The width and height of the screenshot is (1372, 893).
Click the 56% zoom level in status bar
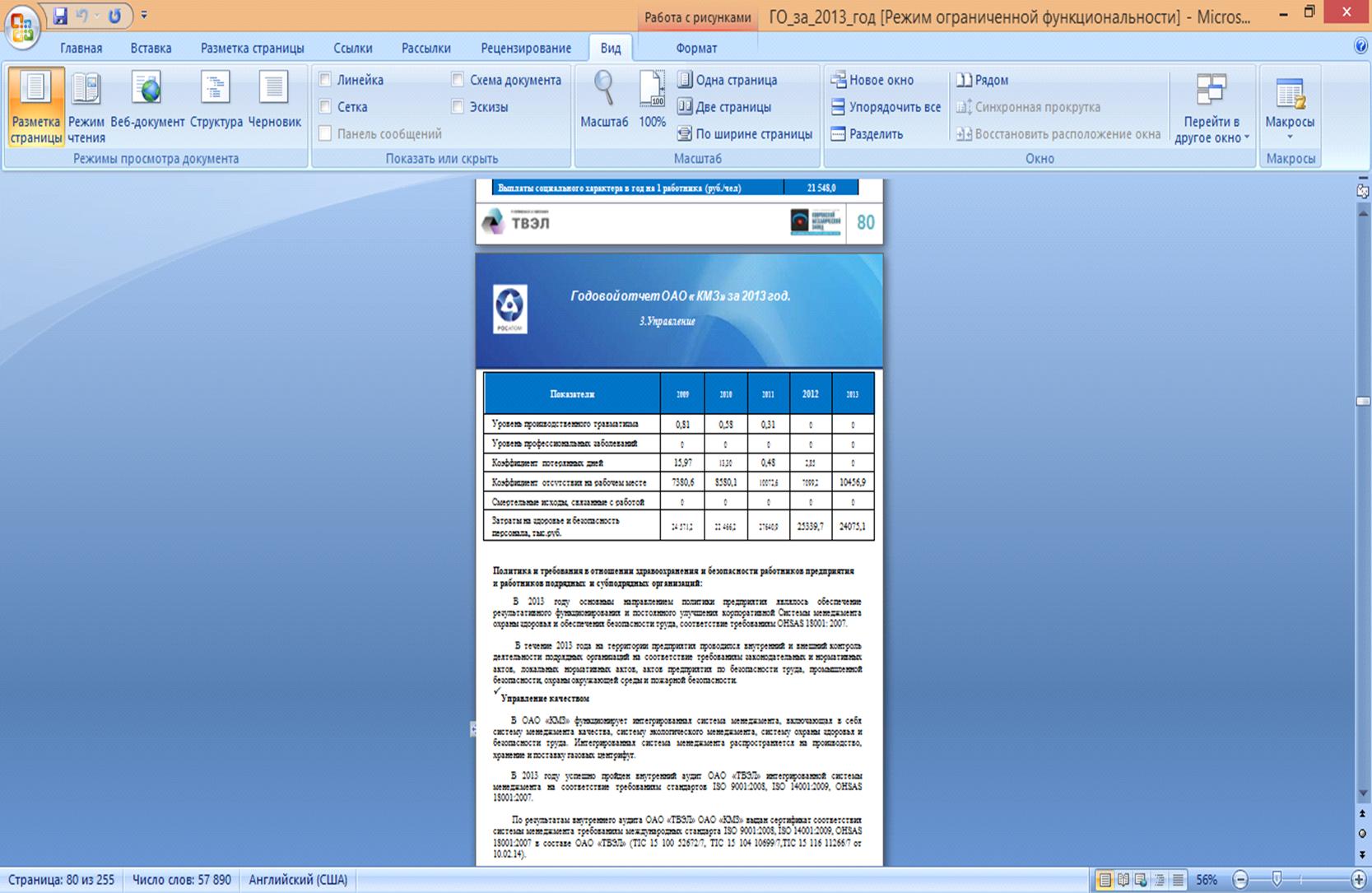pos(1207,880)
